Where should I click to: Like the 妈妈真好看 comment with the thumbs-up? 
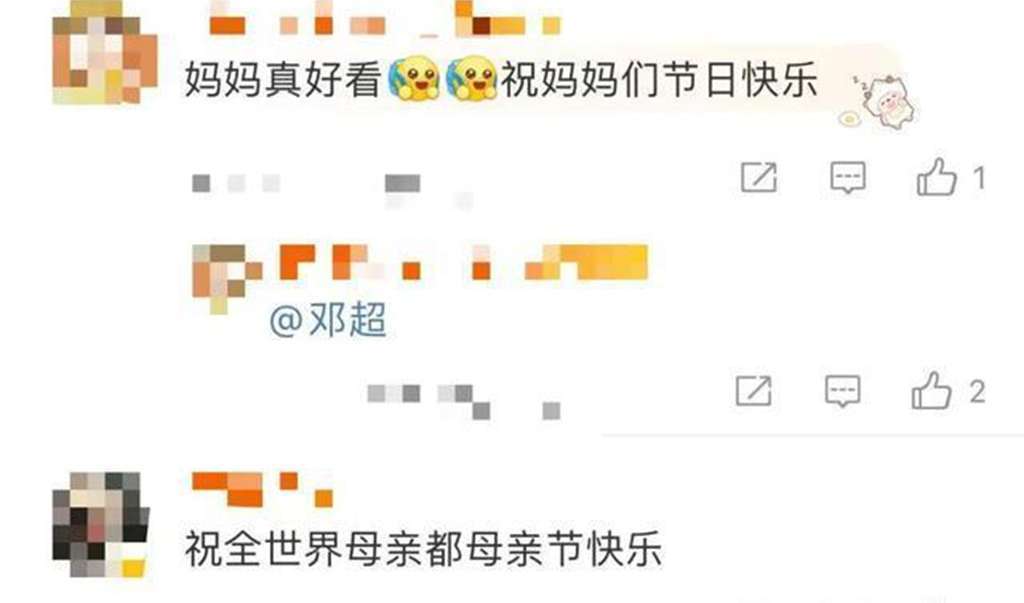936,176
